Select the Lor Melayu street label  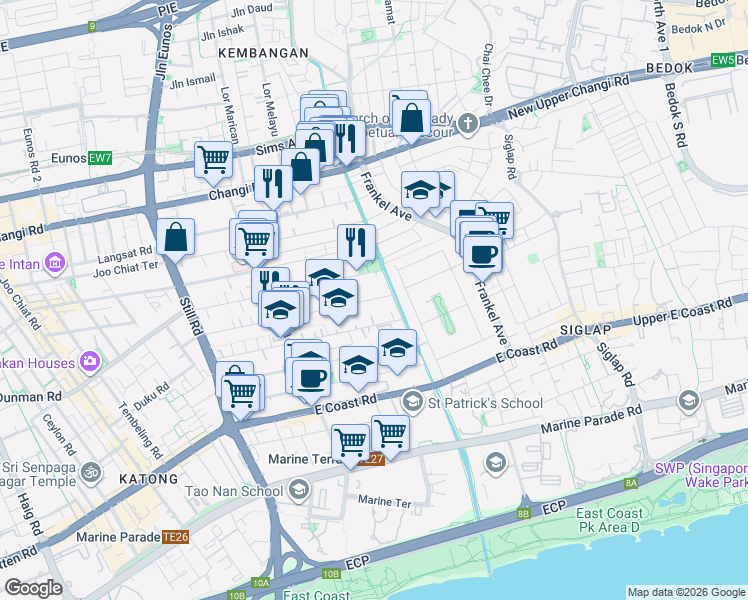click(x=270, y=110)
